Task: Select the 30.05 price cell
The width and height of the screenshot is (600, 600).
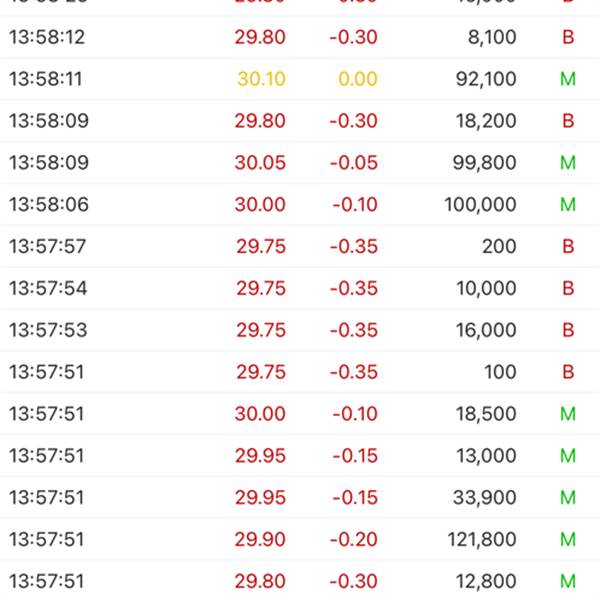Action: [x=260, y=163]
